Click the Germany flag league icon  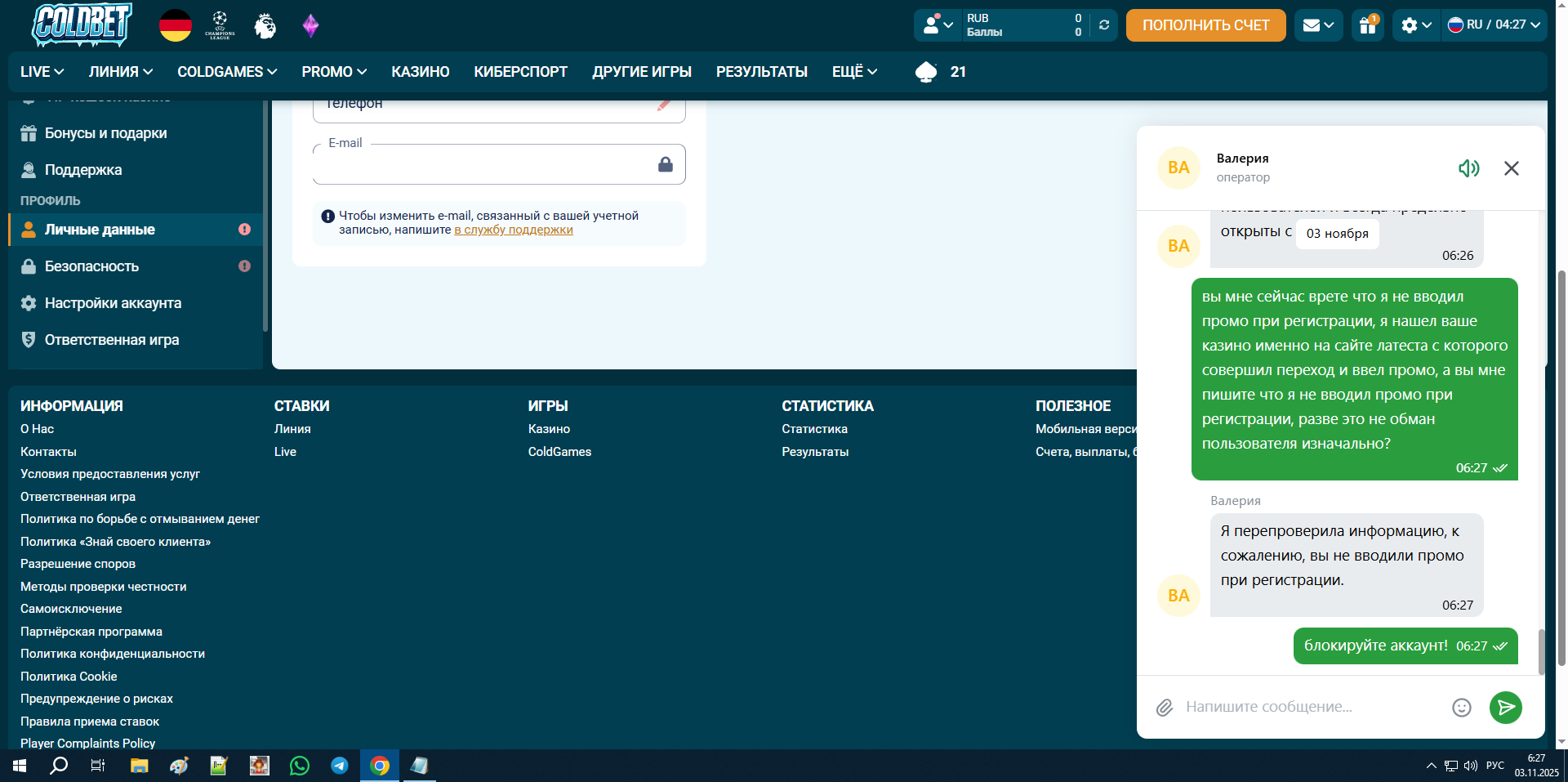click(x=176, y=25)
